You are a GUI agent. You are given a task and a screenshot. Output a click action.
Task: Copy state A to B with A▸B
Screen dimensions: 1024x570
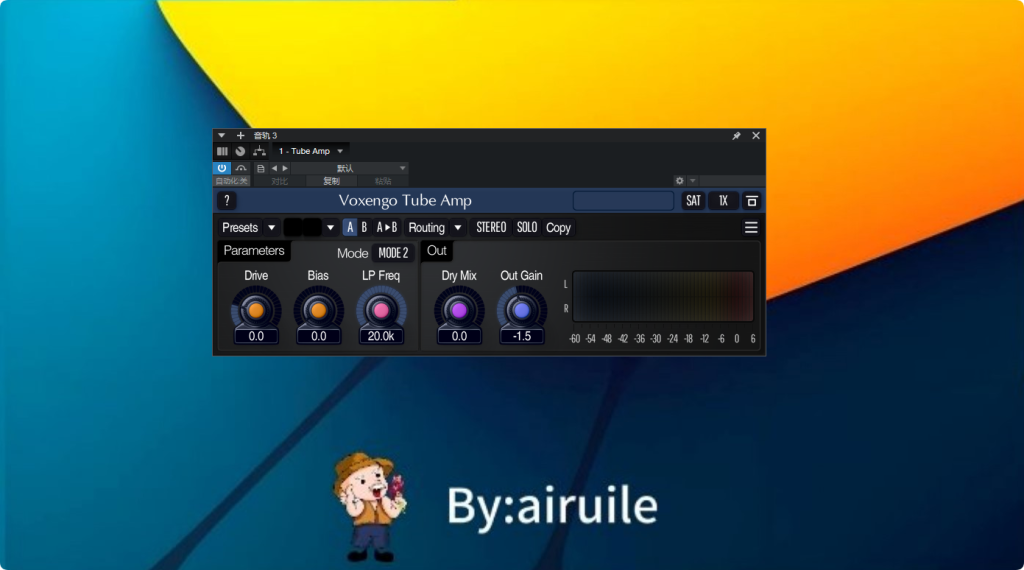pos(387,227)
